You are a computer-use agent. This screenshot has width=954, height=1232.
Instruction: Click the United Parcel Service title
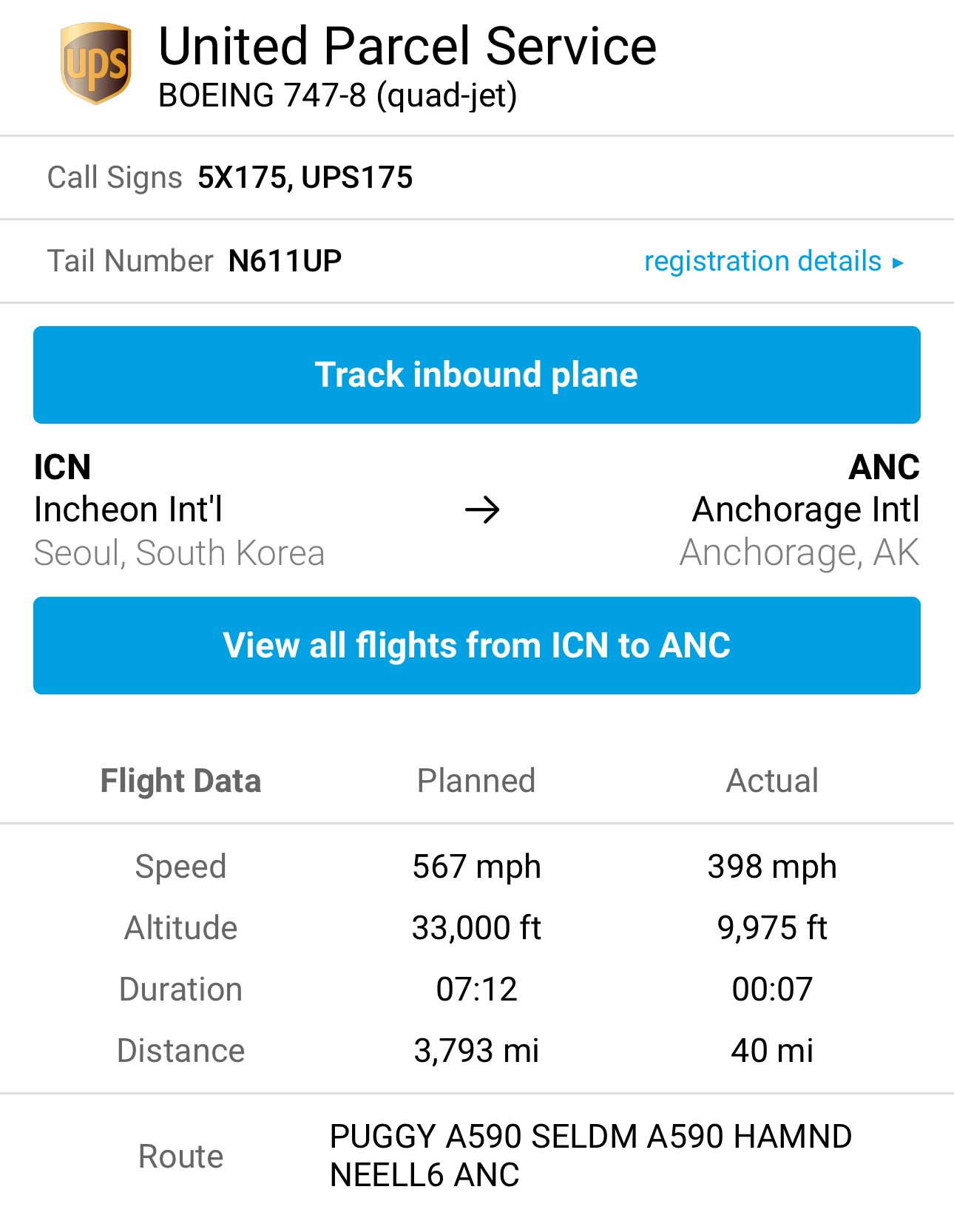point(407,46)
